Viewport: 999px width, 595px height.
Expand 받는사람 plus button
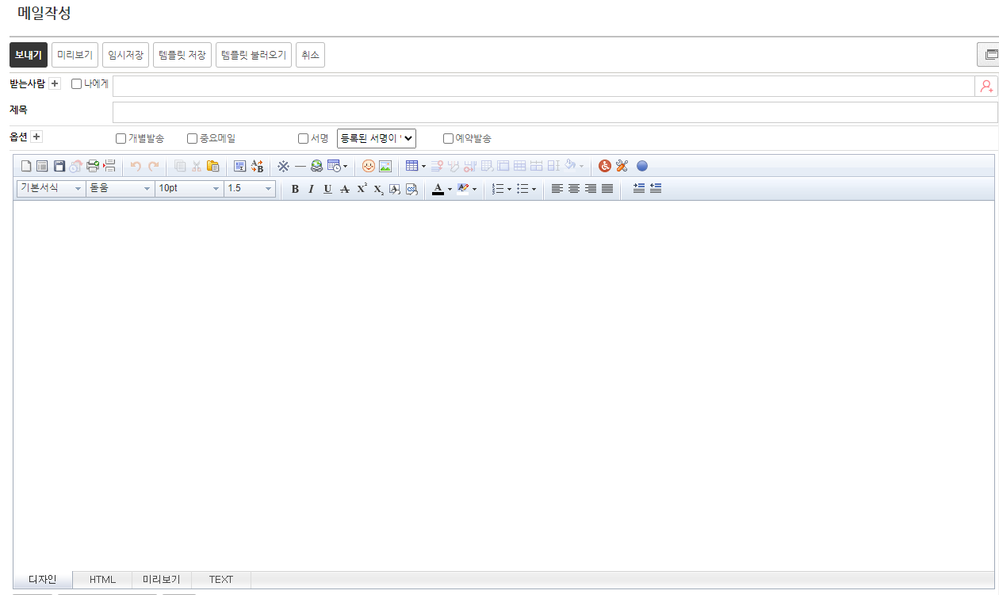[55, 83]
